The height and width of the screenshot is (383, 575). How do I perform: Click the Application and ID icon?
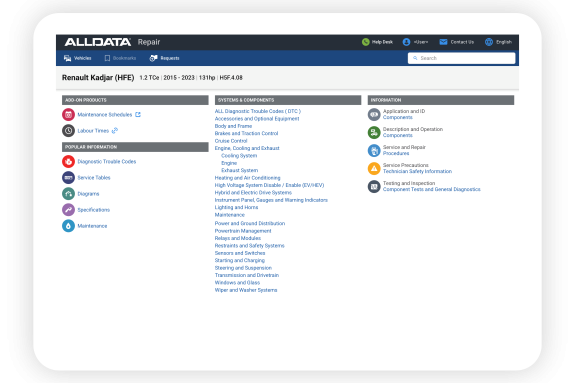click(374, 114)
